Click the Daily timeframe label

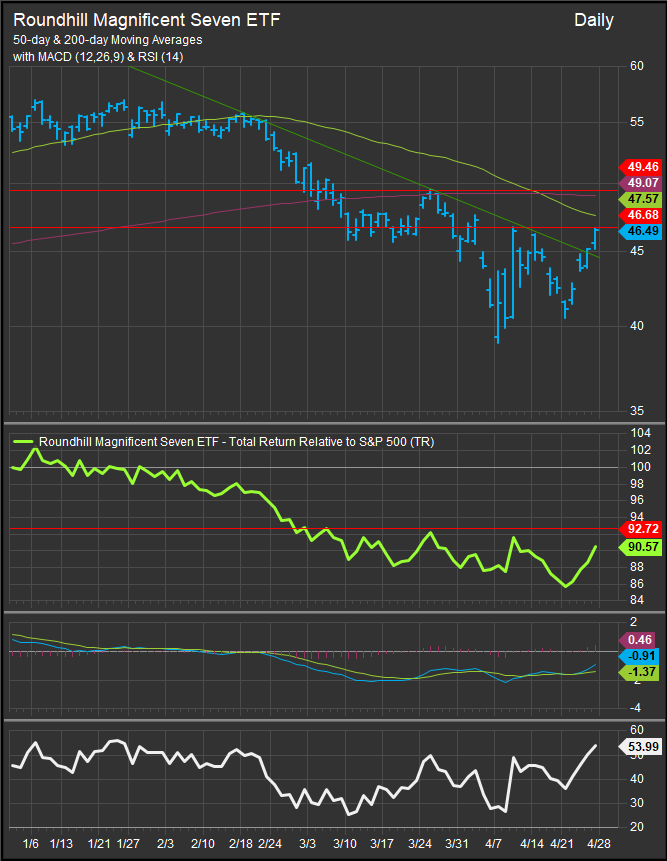(594, 20)
